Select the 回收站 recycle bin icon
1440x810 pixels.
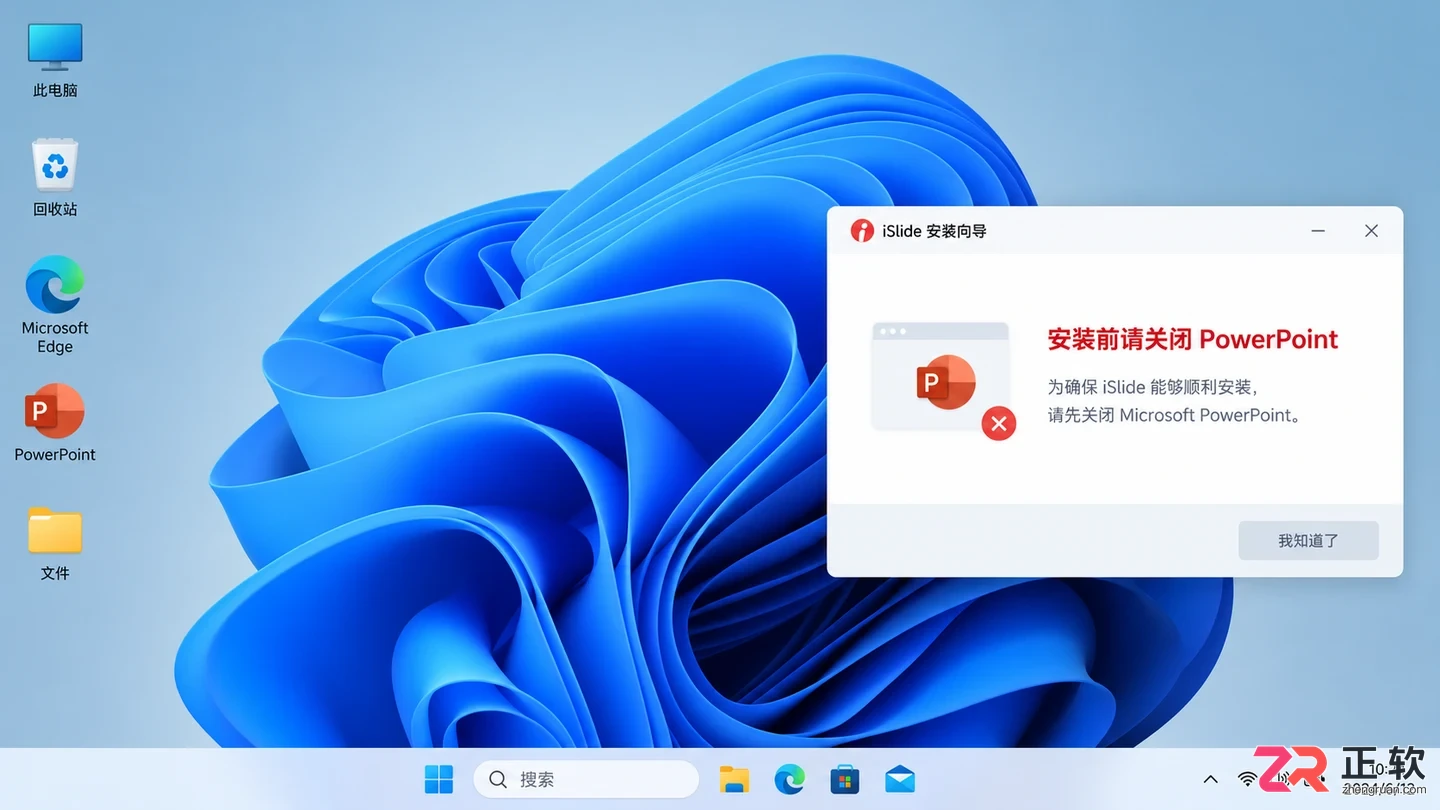click(x=55, y=178)
